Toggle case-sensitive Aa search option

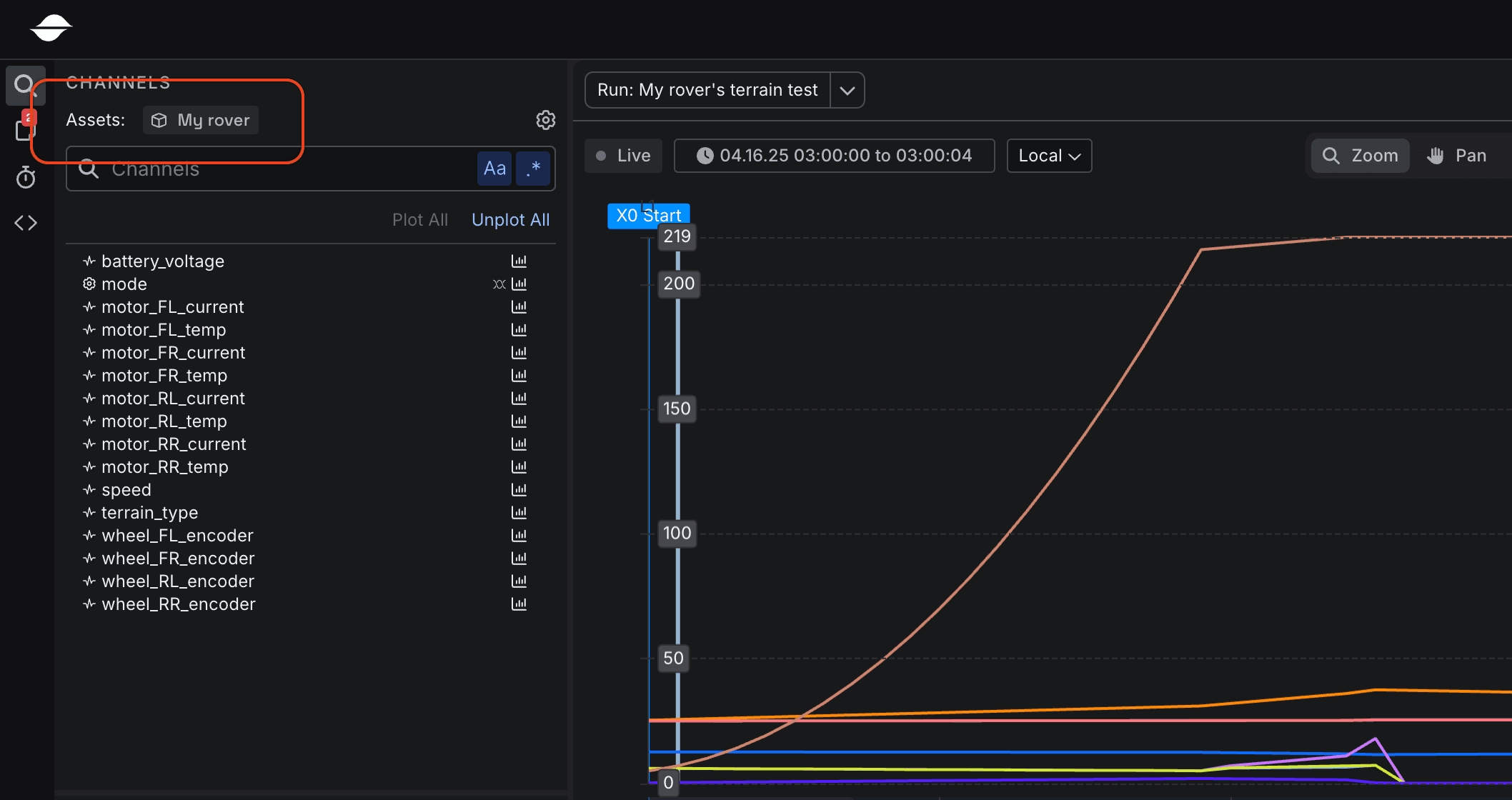click(x=494, y=169)
